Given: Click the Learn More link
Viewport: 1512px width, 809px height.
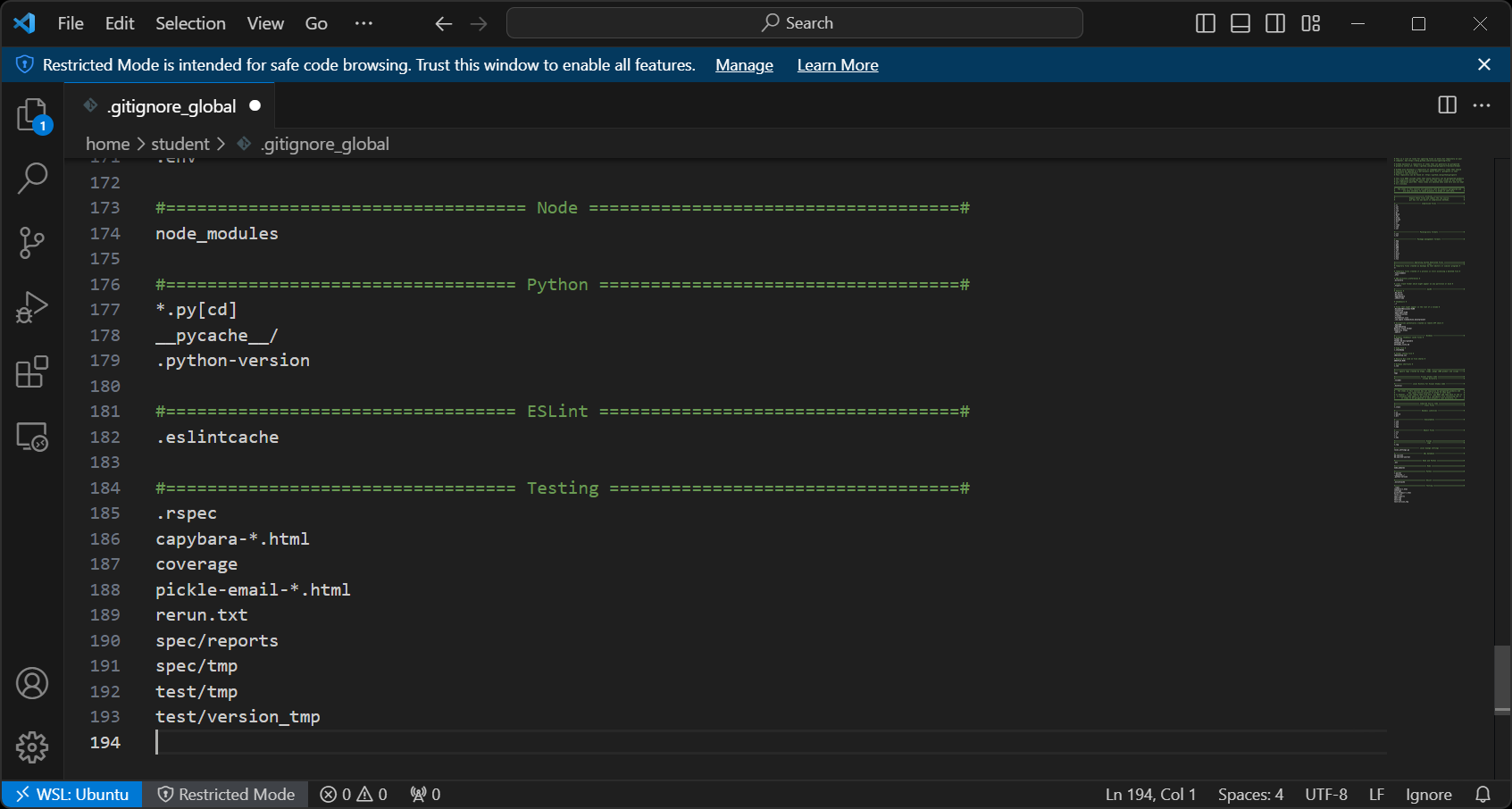Looking at the screenshot, I should pos(837,64).
